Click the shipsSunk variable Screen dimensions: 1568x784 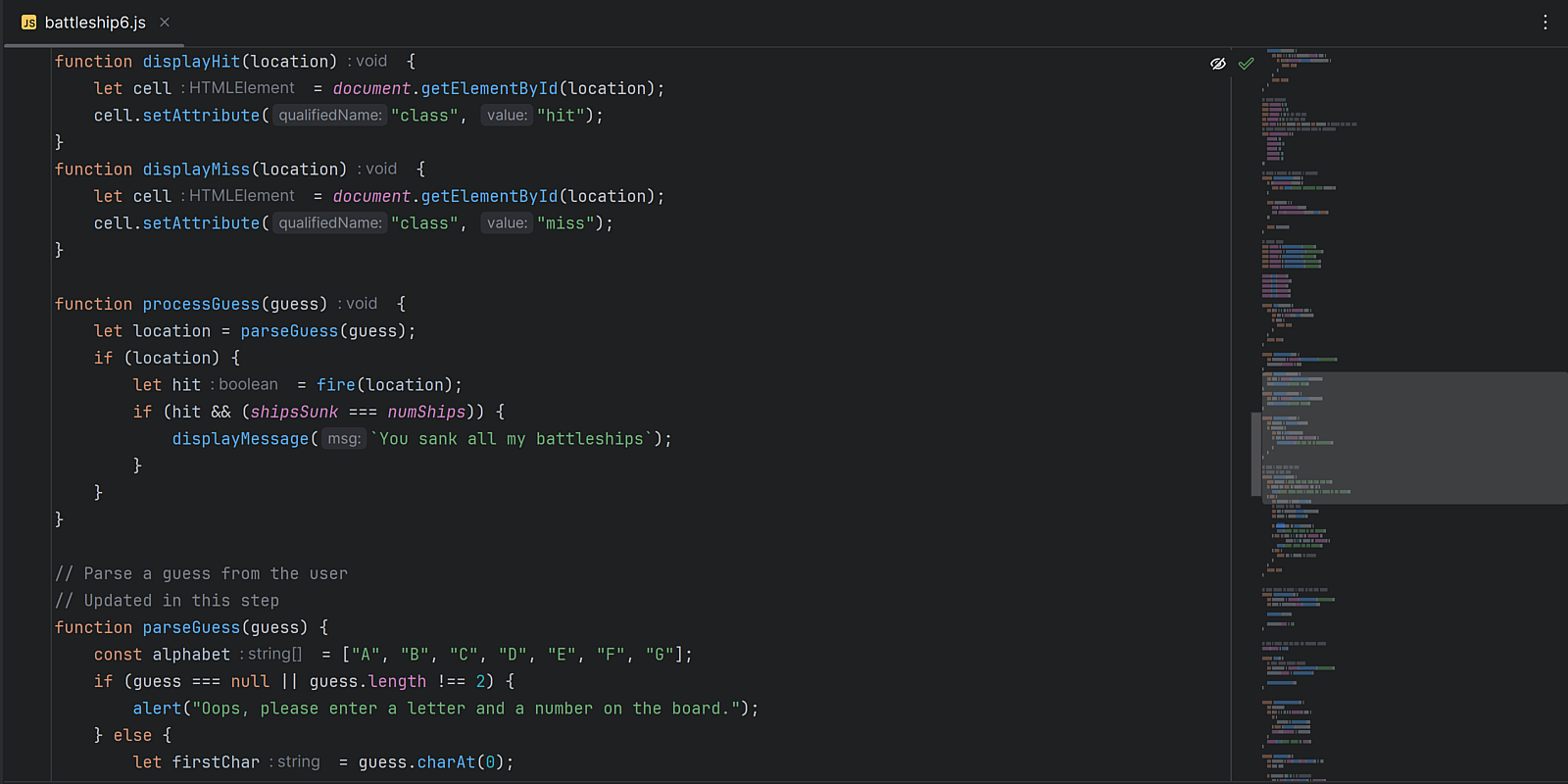tap(294, 412)
